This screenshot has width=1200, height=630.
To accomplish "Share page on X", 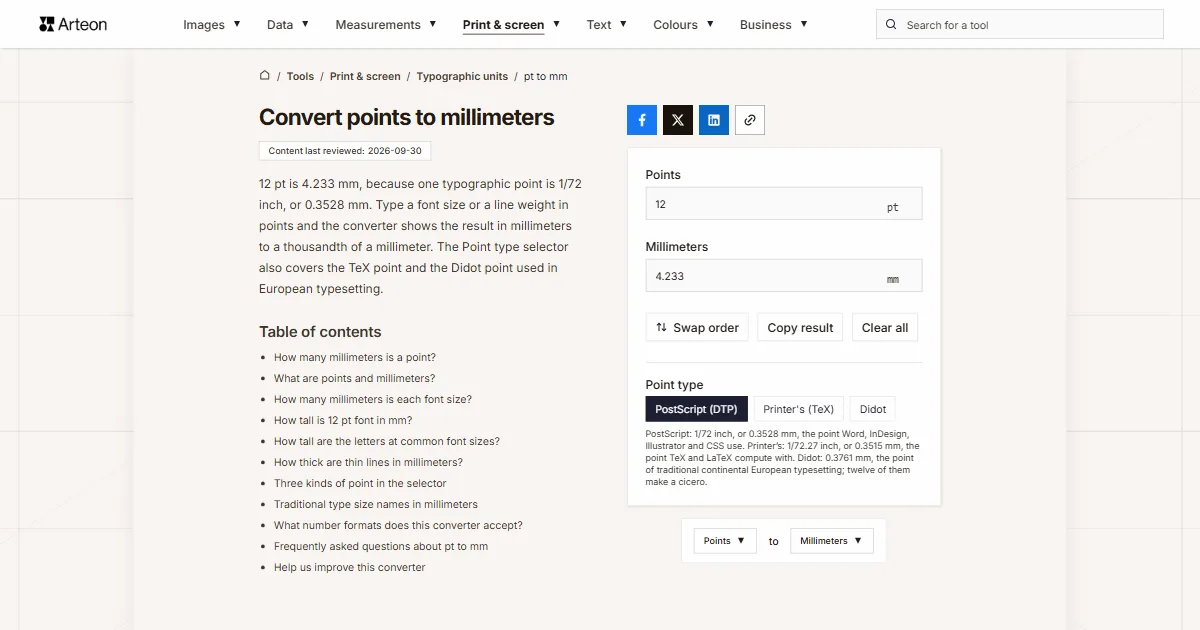I will (x=678, y=120).
